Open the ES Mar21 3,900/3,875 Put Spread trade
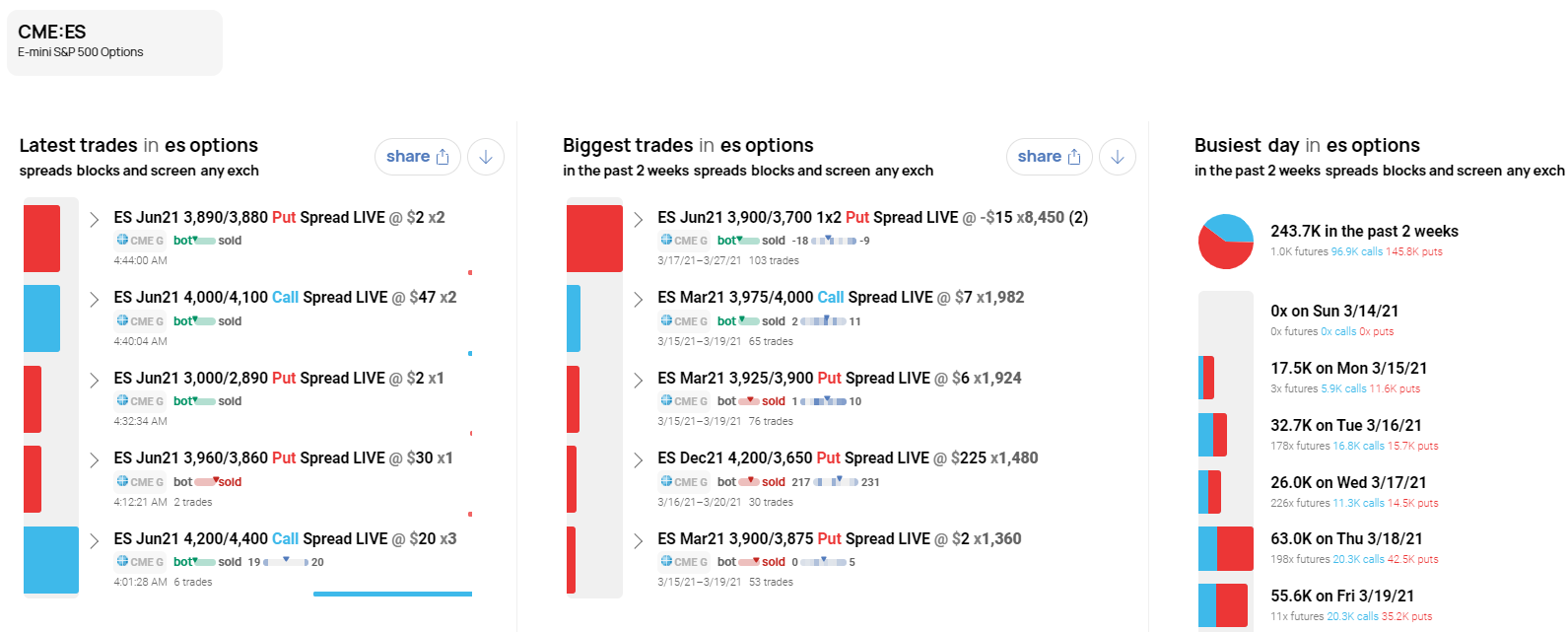Viewport: 1568px width, 632px height. (839, 539)
